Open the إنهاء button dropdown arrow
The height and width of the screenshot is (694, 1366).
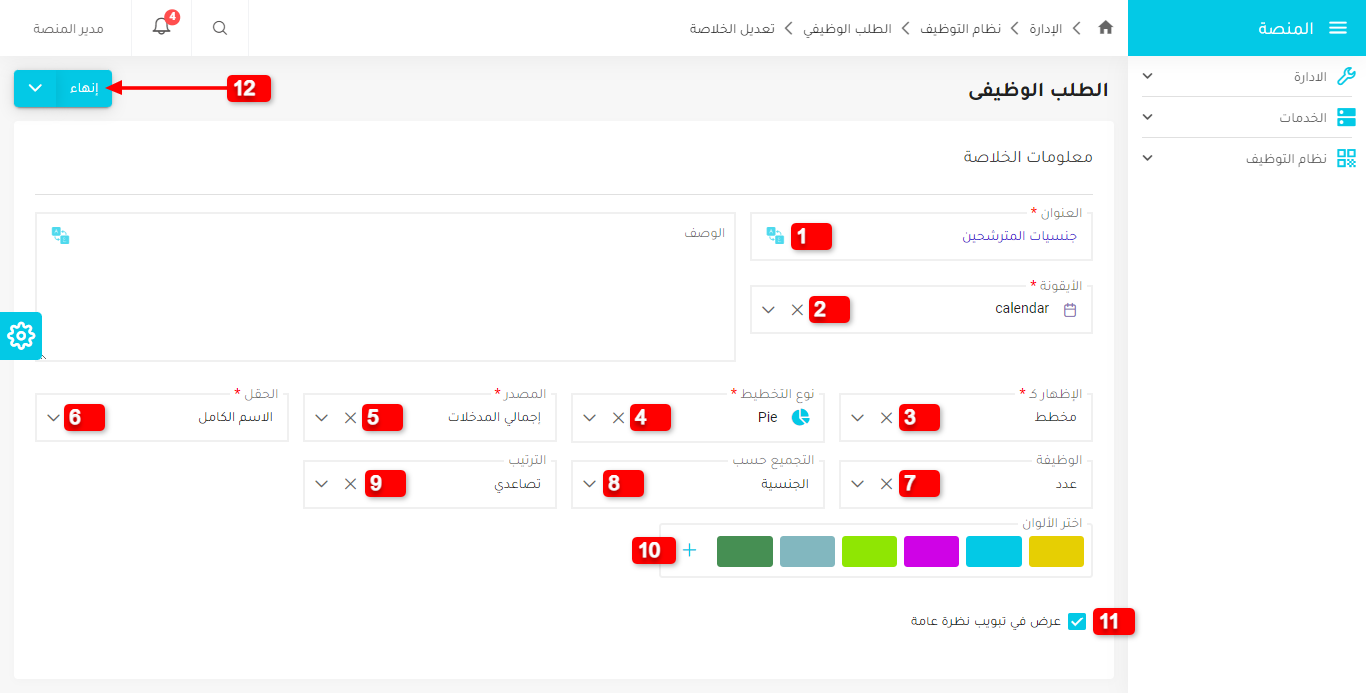click(x=35, y=88)
